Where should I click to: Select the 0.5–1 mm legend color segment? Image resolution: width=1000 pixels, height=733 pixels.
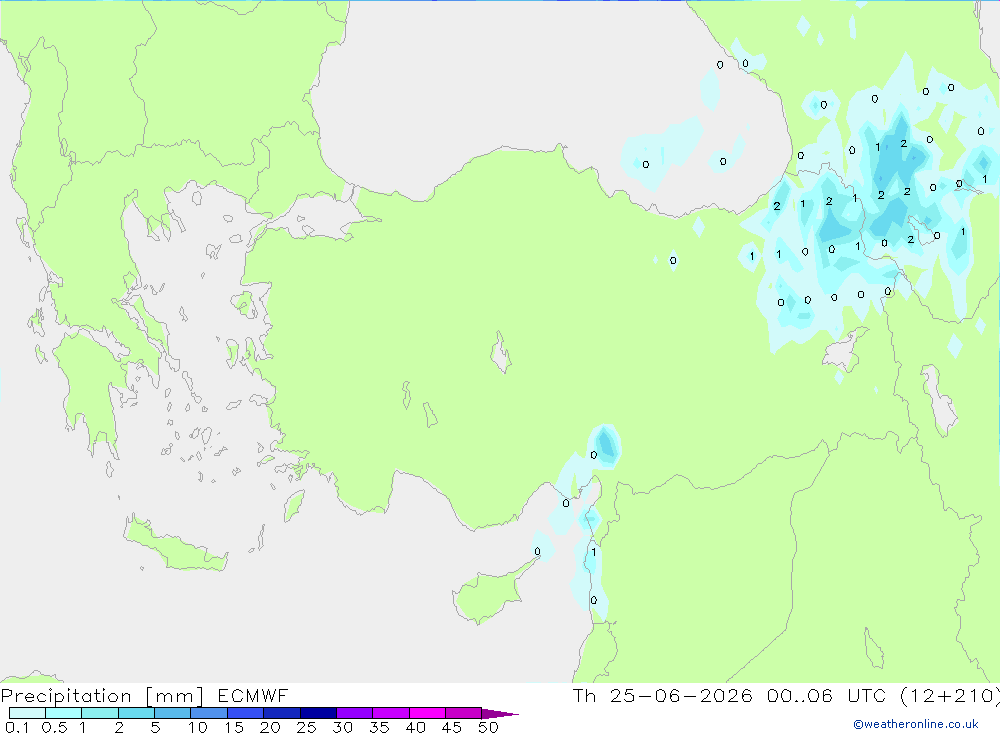coord(63,713)
